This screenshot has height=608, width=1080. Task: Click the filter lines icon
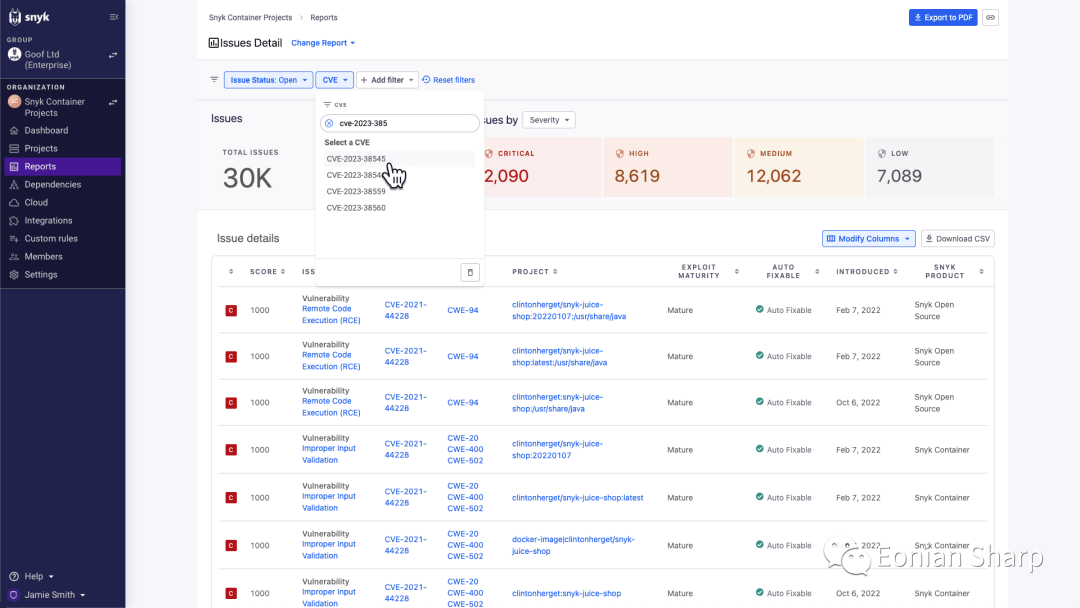214,80
